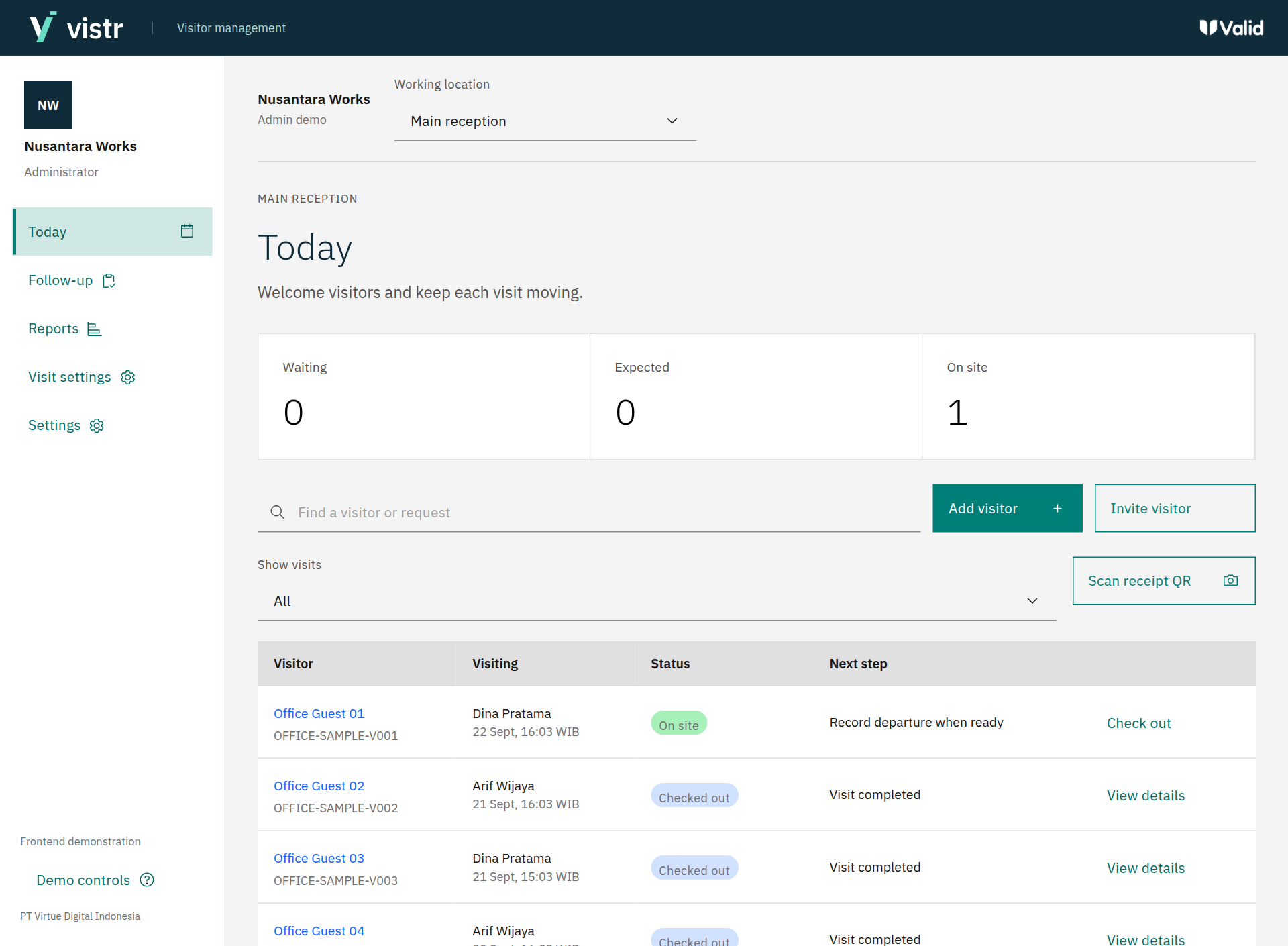Image resolution: width=1288 pixels, height=946 pixels.
Task: Click the OFFICE-SAMPLE-V002 reference code
Action: [335, 808]
